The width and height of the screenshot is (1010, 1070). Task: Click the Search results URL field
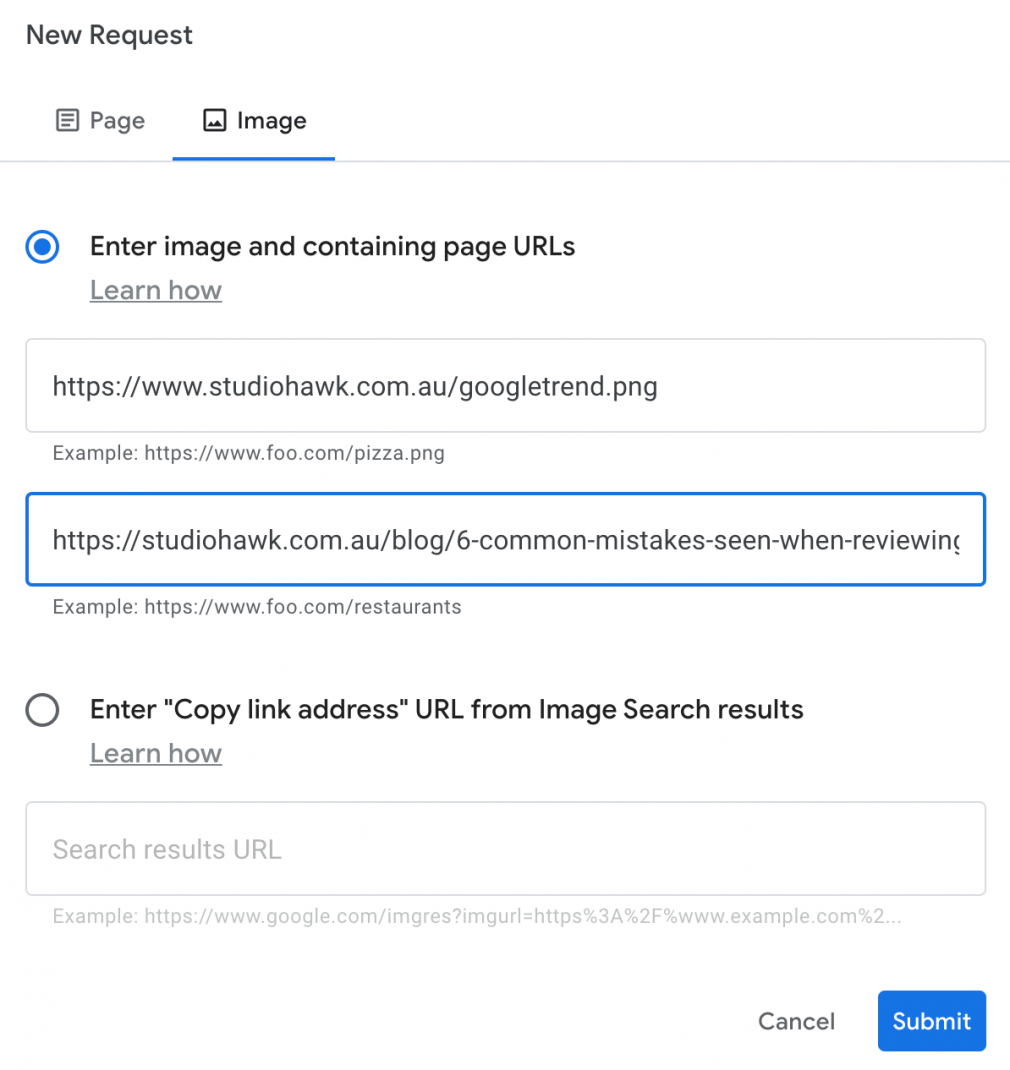pyautogui.click(x=506, y=848)
